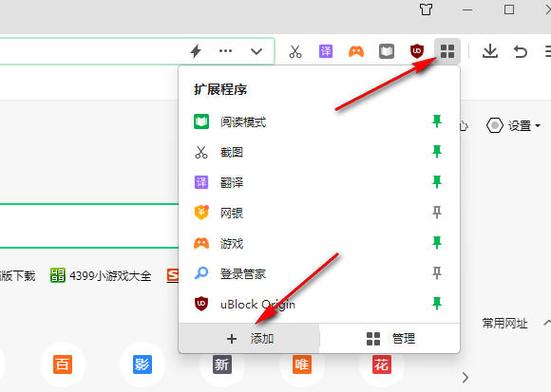
Task: Open the purple translate toolbar icon
Action: (326, 51)
